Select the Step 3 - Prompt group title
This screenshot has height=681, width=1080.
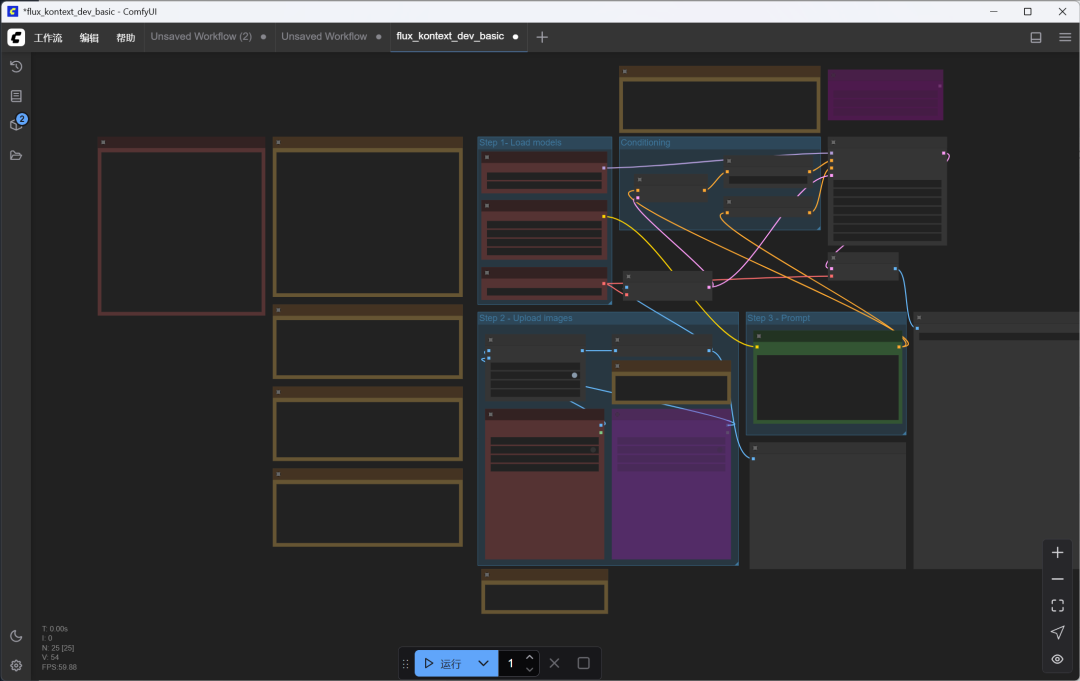click(778, 318)
